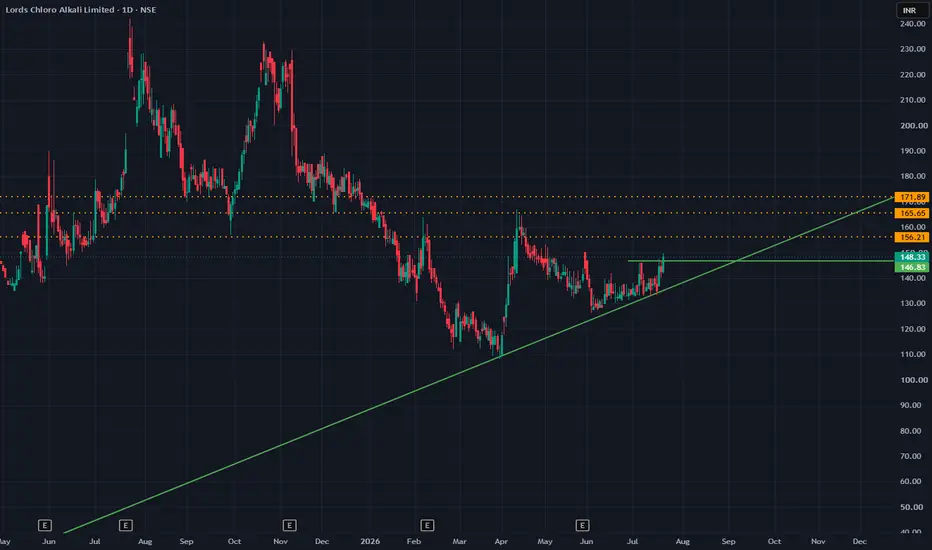
Task: Click the 210.00 price axis label
Action: pos(913,100)
